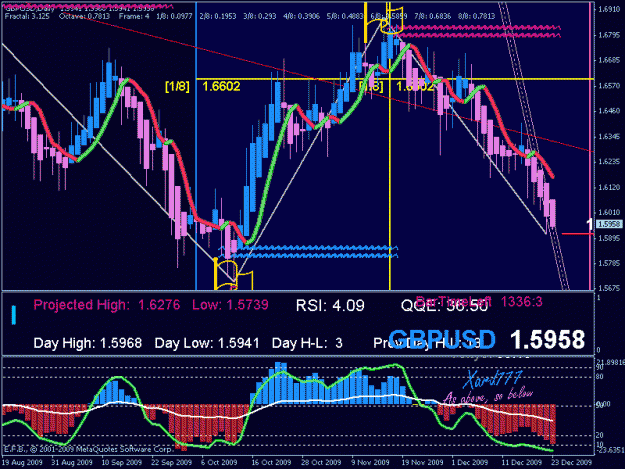Viewport: 625px width, 469px height.
Task: Select the blue vertical line on the chart
Action: click(x=196, y=145)
